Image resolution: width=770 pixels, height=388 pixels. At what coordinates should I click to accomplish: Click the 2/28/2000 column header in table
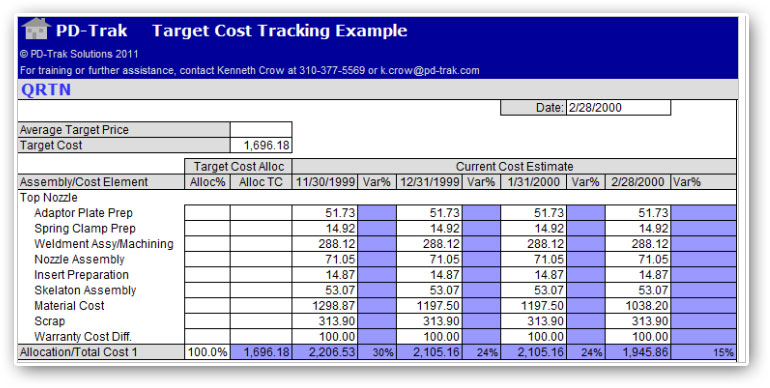coord(638,182)
